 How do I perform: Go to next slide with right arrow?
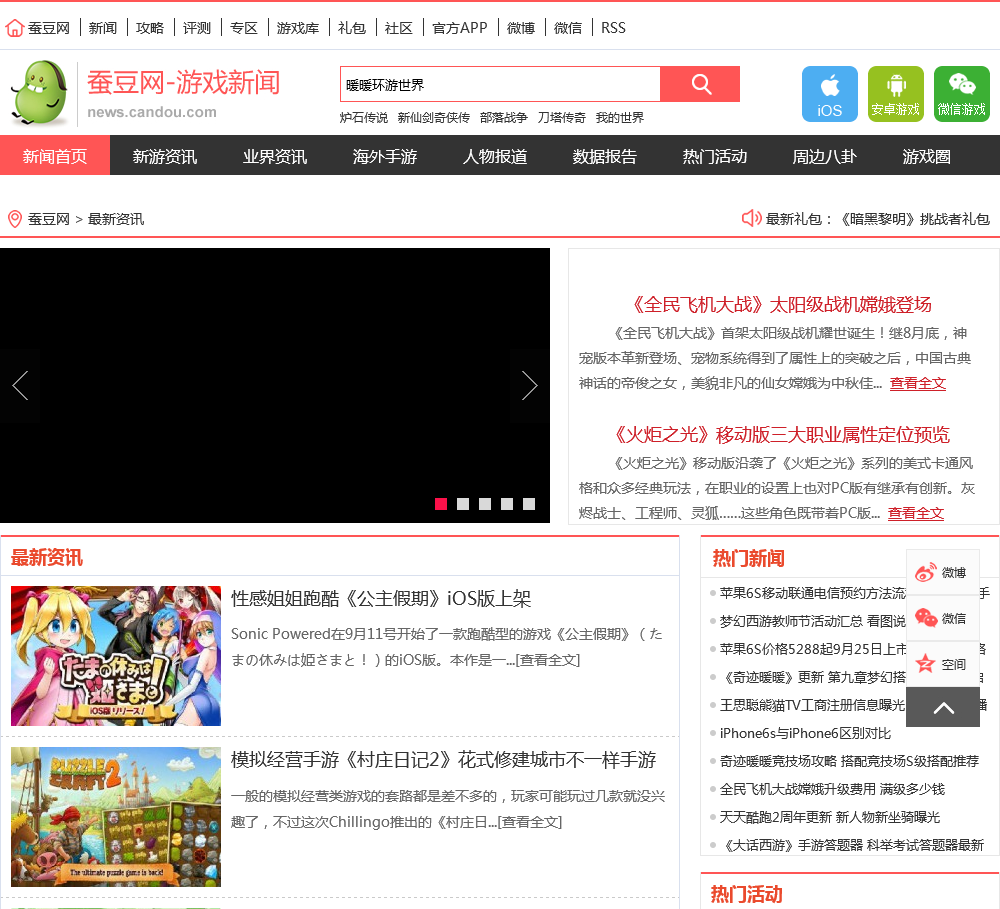coord(529,386)
